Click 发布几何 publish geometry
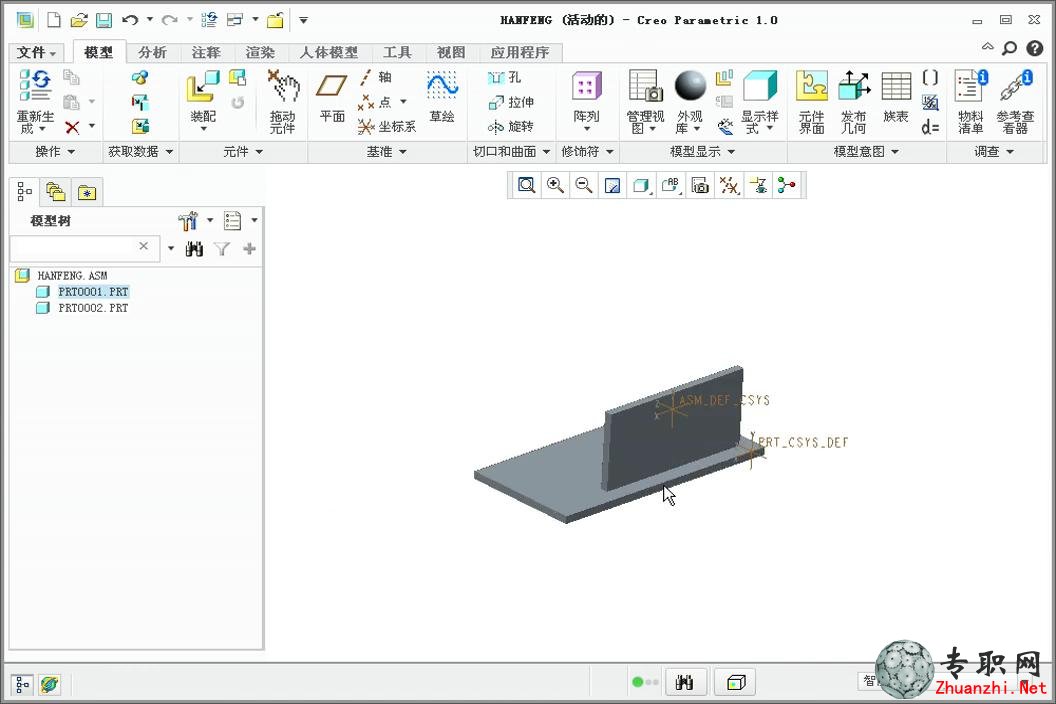 tap(853, 102)
